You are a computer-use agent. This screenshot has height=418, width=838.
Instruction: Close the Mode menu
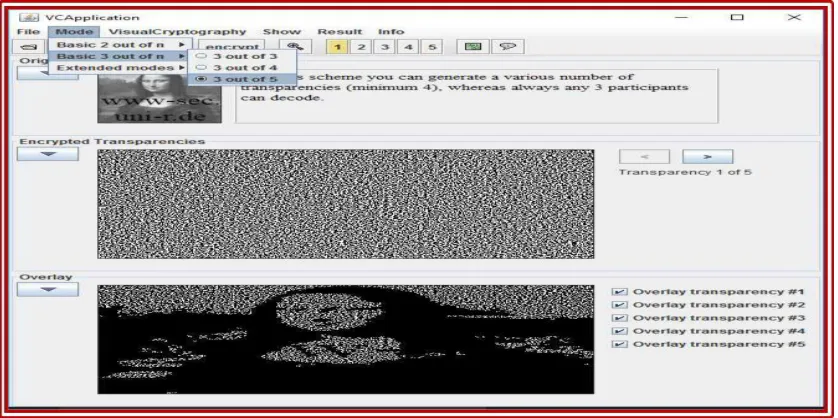(x=74, y=32)
